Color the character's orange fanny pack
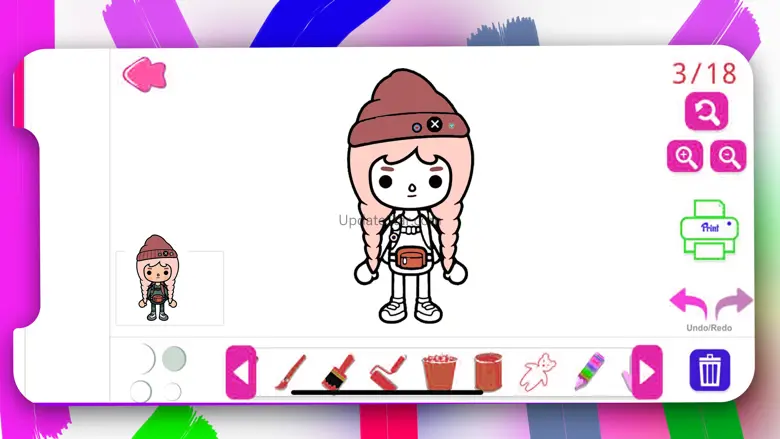 click(x=409, y=259)
